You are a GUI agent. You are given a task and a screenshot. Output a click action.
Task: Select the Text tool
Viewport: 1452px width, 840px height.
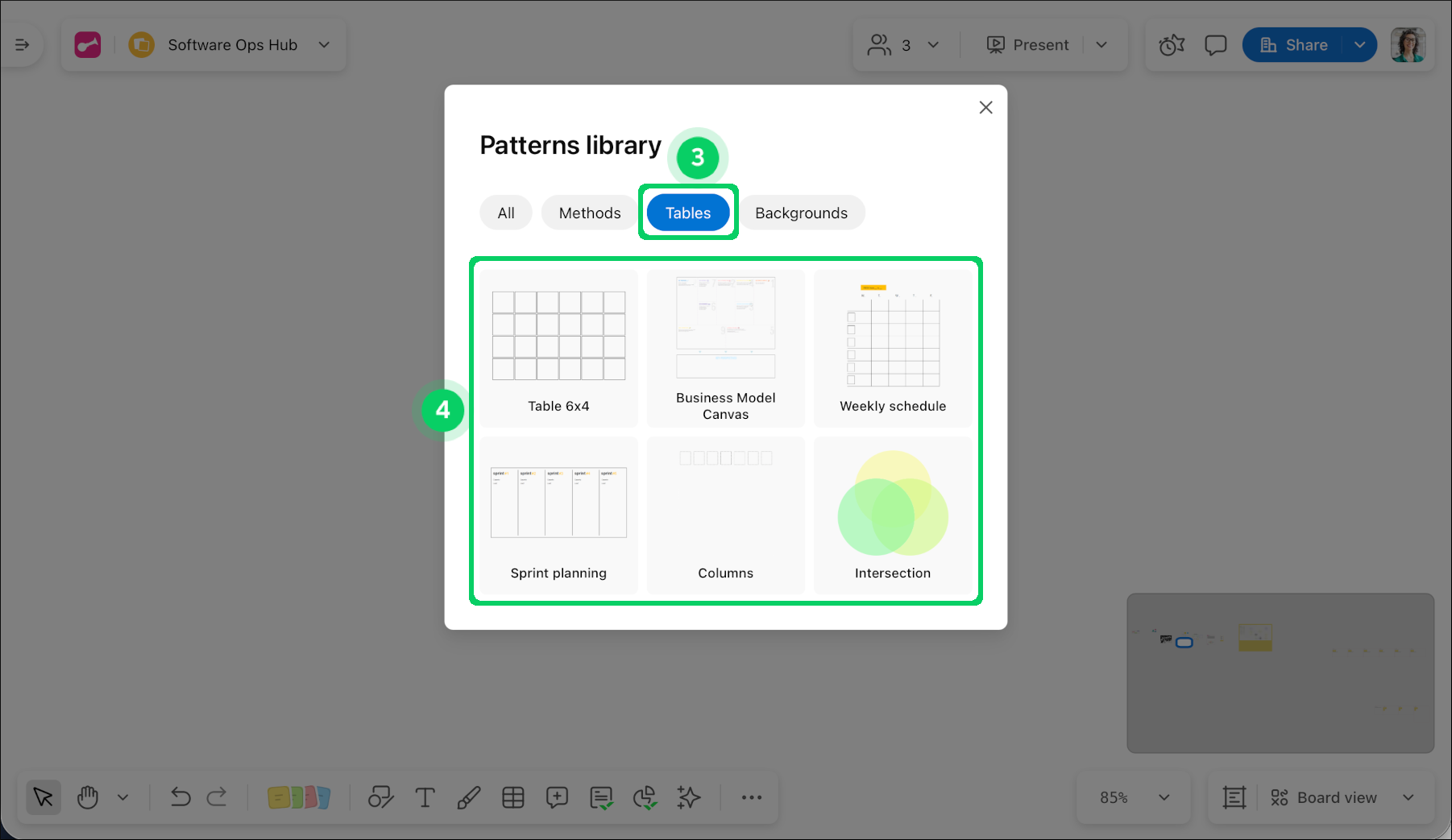425,797
